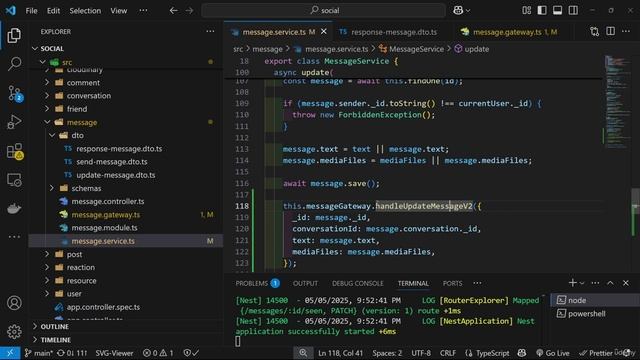Collapse the src folder
640x360 pixels.
(x=42, y=62)
